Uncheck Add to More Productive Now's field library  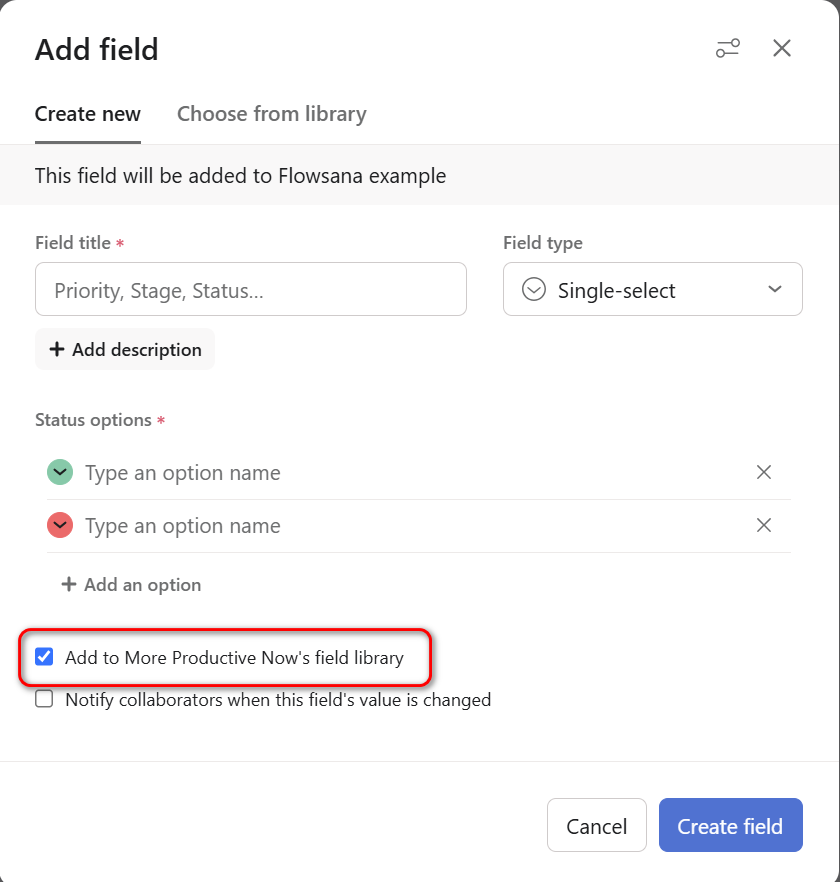(44, 657)
